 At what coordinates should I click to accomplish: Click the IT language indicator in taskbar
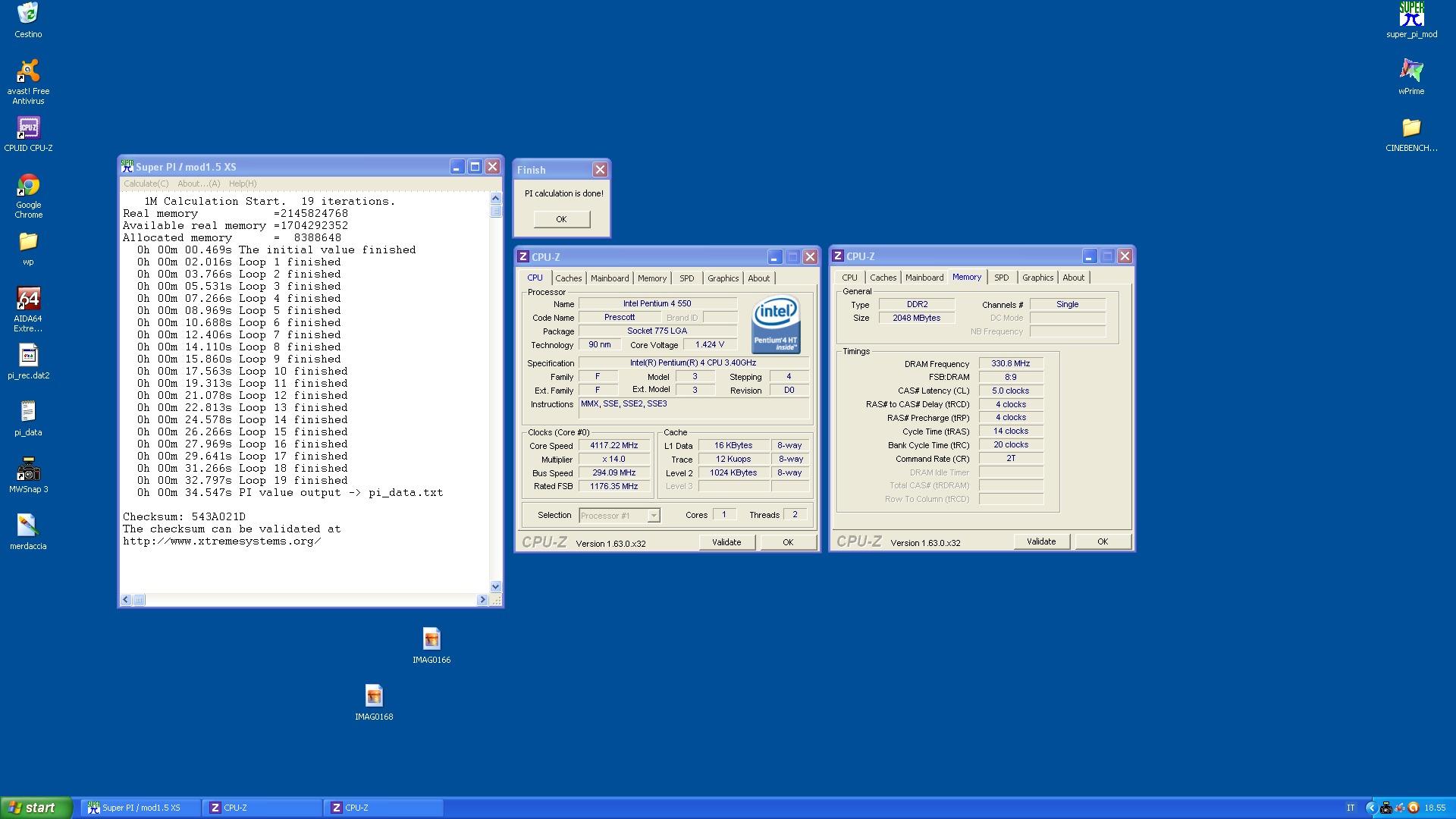(x=1351, y=808)
